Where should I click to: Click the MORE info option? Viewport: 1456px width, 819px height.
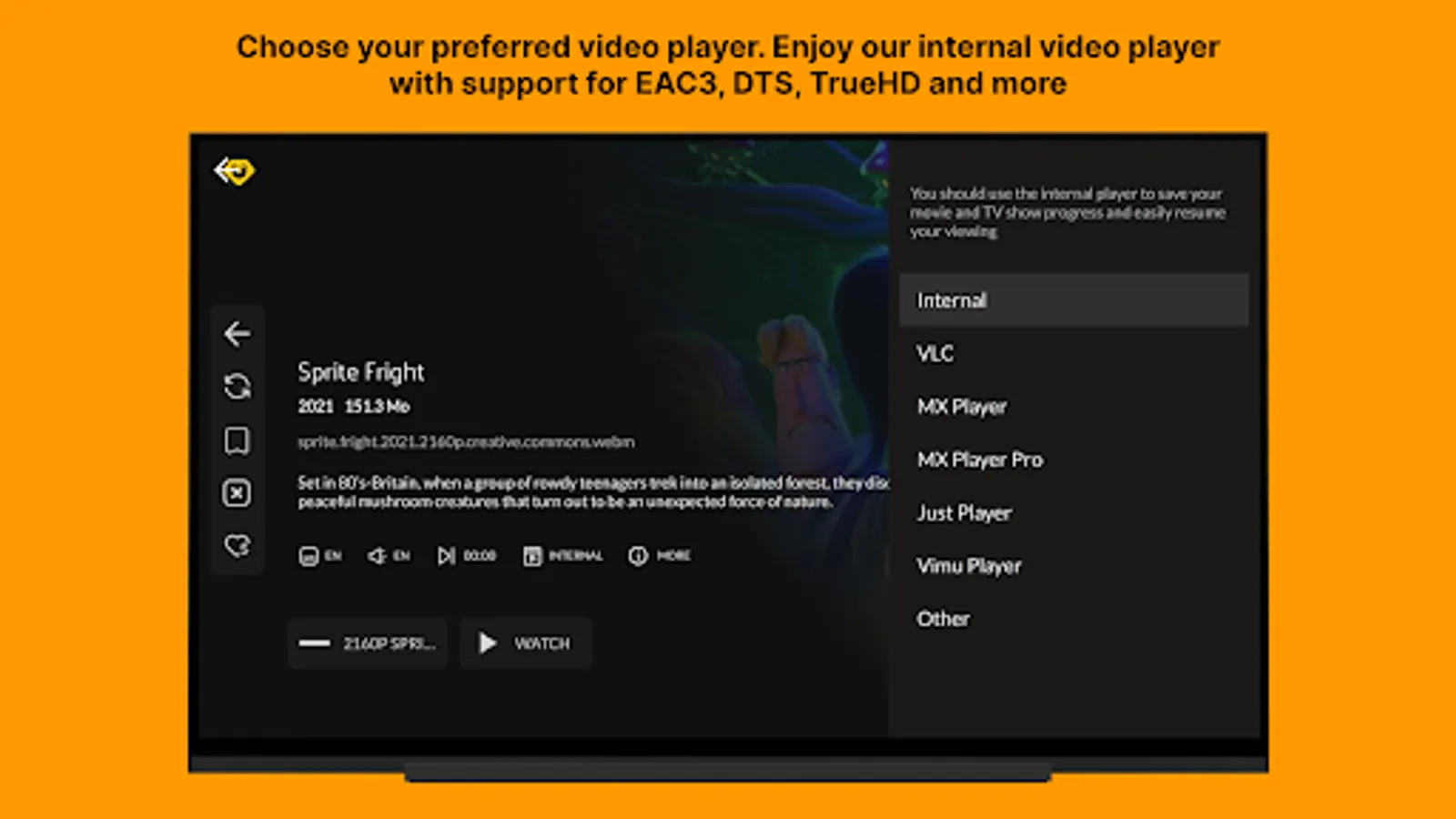tap(660, 555)
